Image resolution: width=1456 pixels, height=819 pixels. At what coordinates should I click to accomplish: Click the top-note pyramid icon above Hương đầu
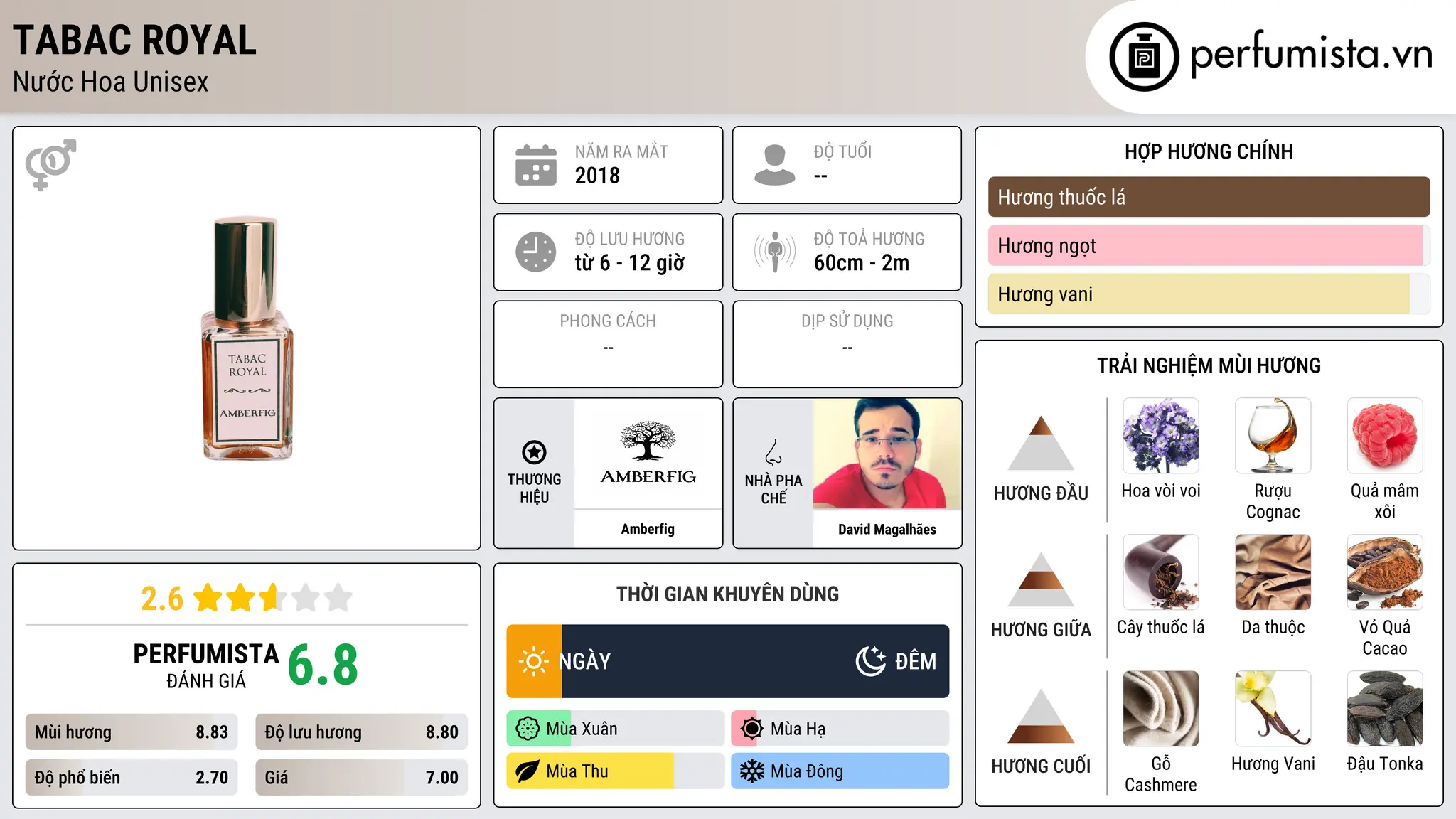[1041, 443]
